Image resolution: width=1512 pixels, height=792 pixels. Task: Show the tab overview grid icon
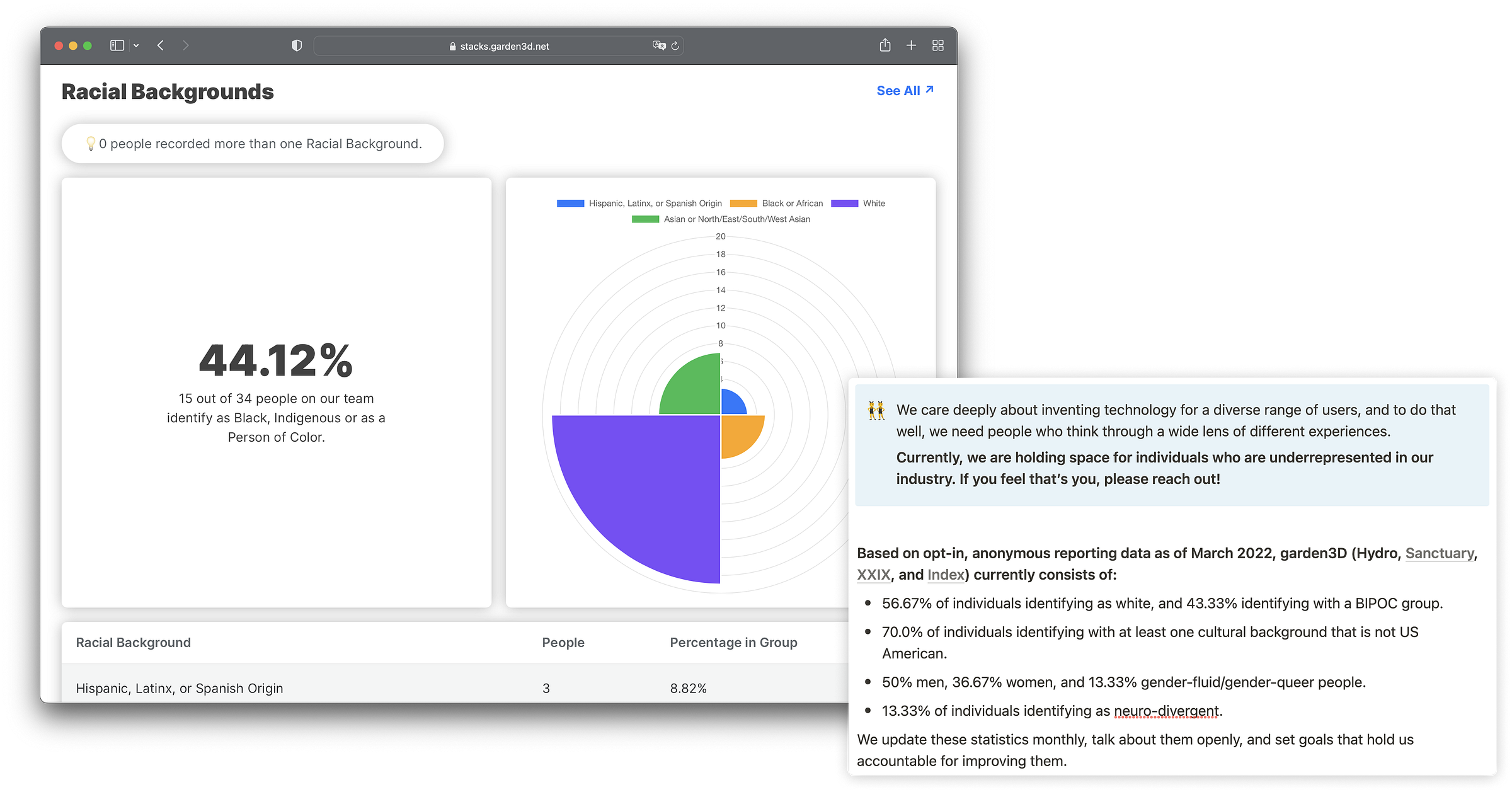coord(938,45)
